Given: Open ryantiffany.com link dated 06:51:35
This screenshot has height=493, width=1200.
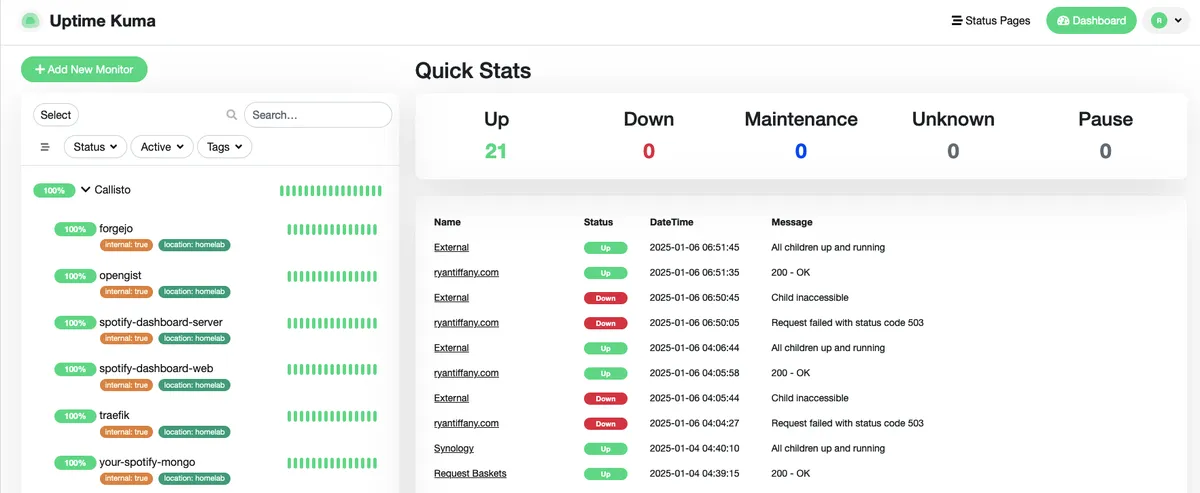Looking at the screenshot, I should [x=466, y=272].
